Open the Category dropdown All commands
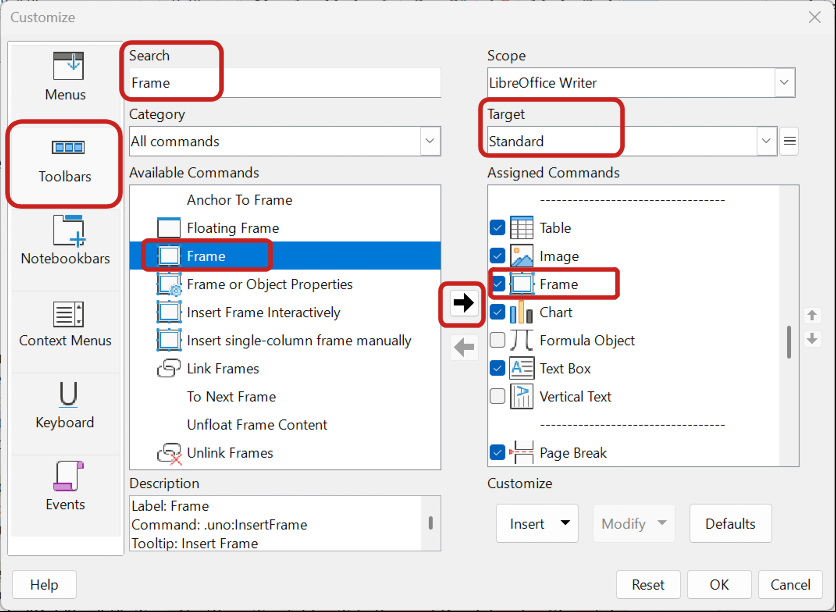Viewport: 836px width, 612px height. coord(285,141)
